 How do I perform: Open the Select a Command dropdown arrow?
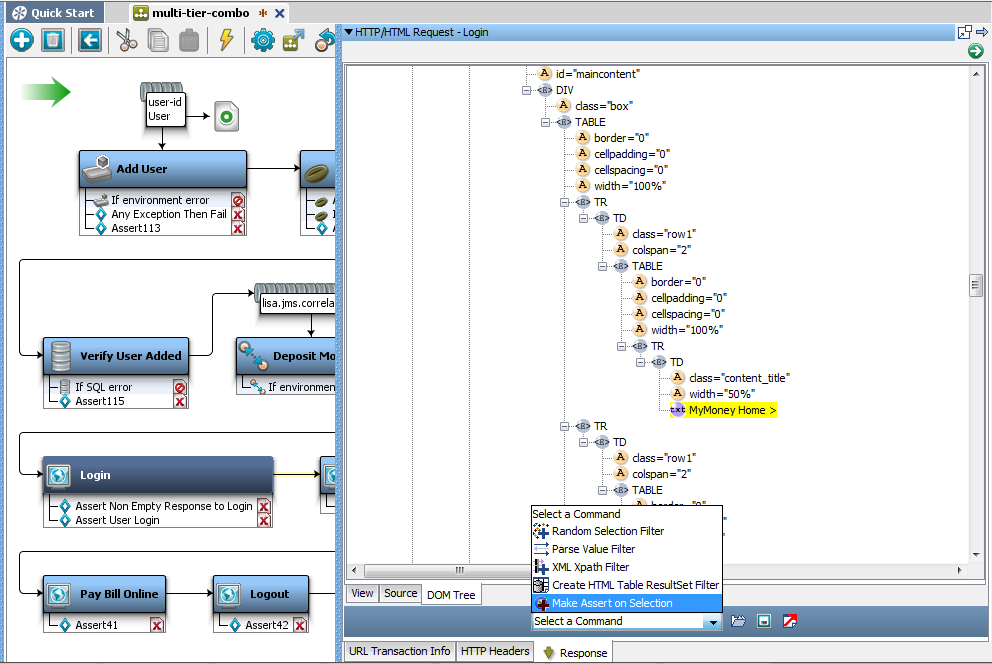pos(713,622)
